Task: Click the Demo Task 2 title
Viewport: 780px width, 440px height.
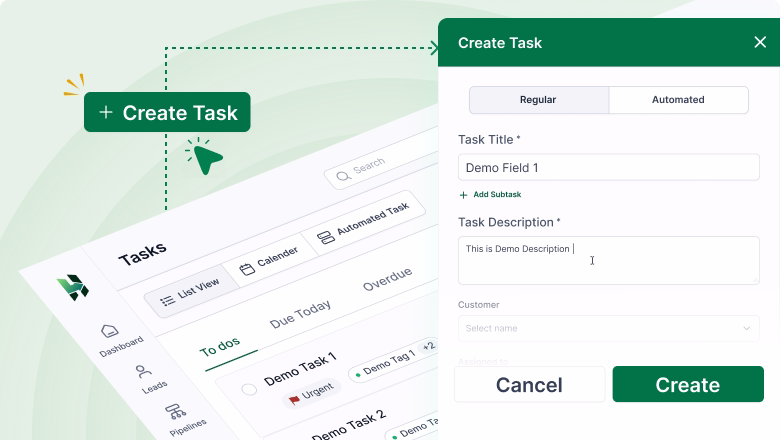Action: 349,424
